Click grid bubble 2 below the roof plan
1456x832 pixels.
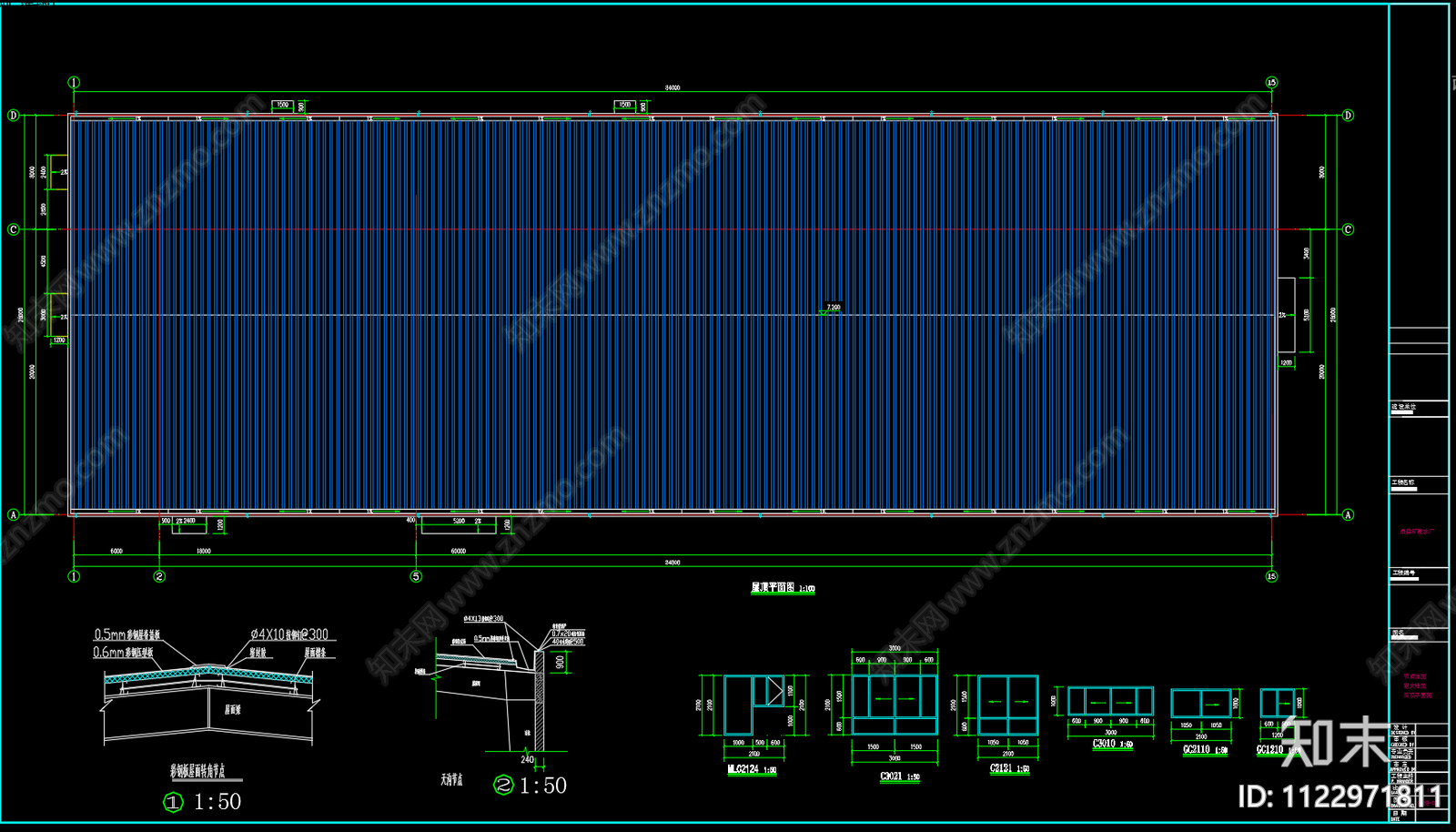pos(159,576)
